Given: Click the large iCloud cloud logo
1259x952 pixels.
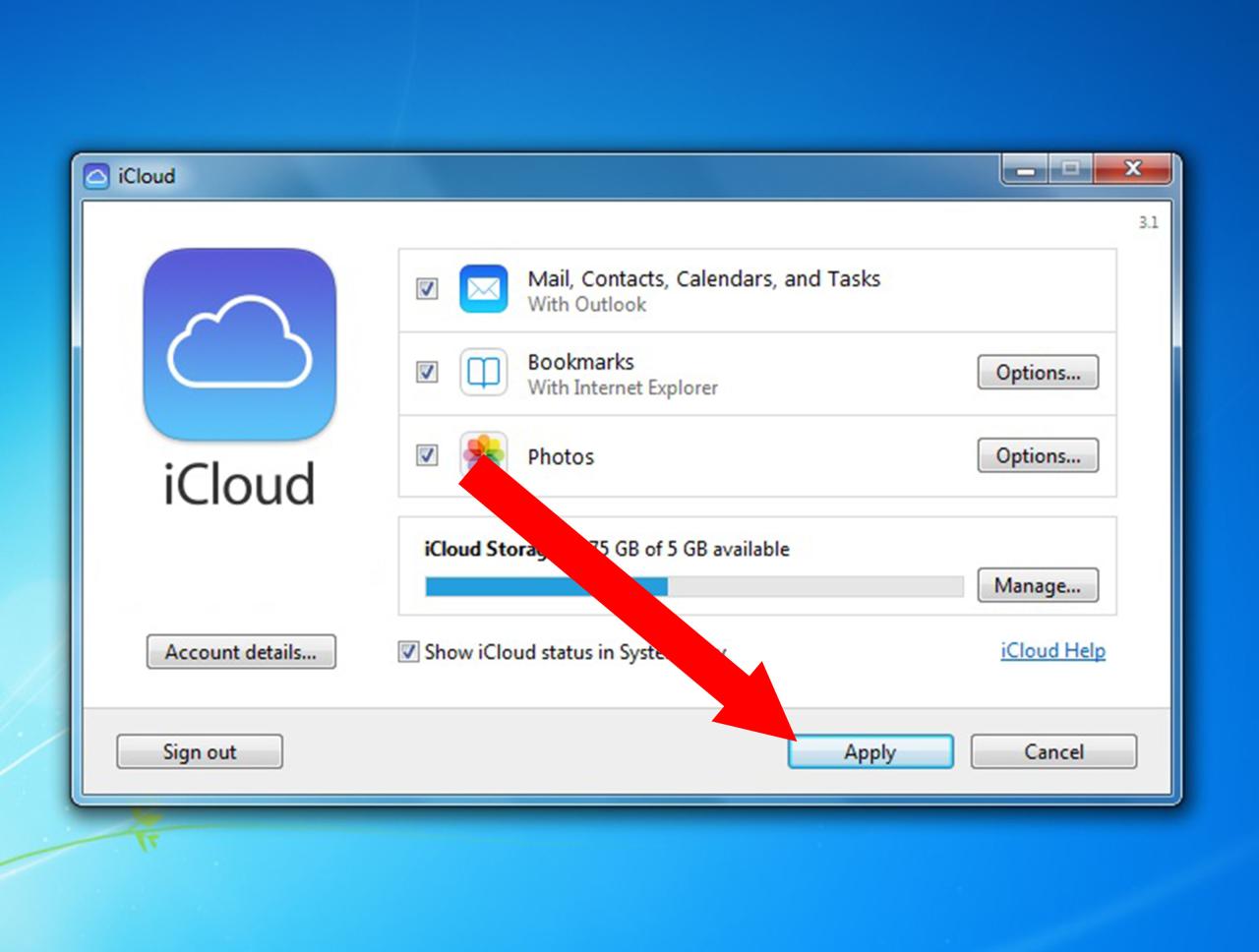Looking at the screenshot, I should pyautogui.click(x=240, y=345).
